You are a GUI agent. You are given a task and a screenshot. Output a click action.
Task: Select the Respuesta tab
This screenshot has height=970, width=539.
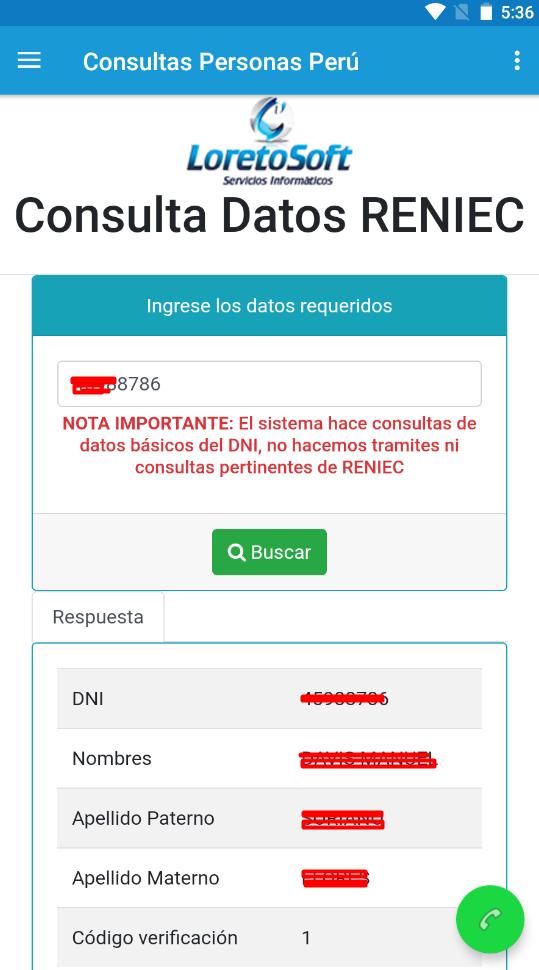point(98,617)
